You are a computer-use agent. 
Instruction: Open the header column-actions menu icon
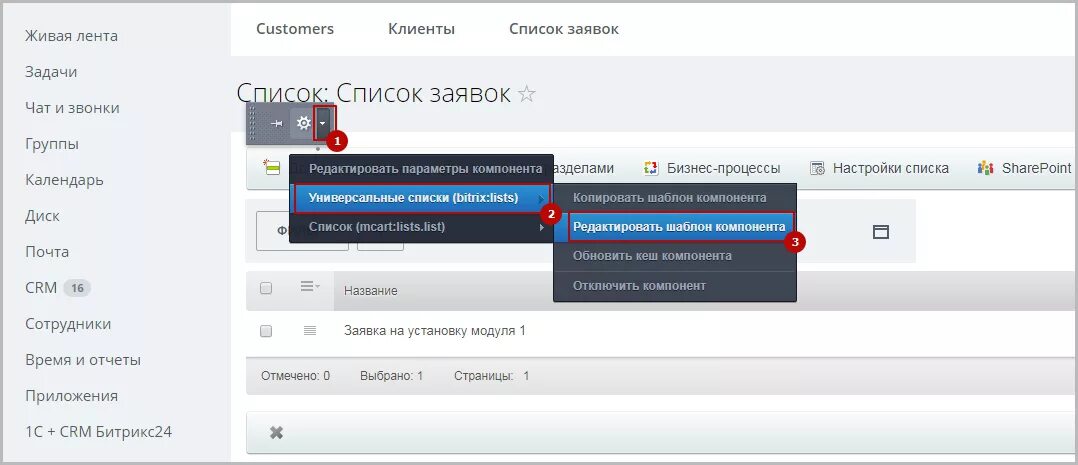(310, 287)
